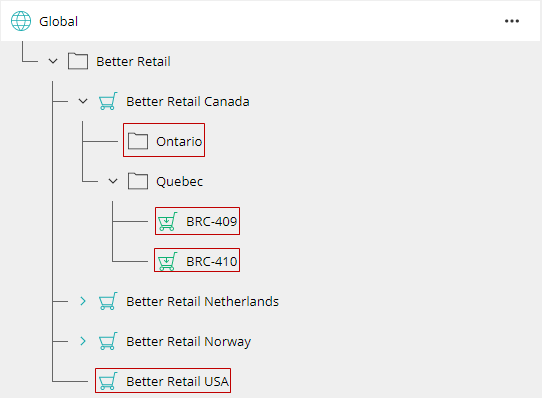
Task: Collapse the Better Retail Canada node
Action: (x=83, y=101)
